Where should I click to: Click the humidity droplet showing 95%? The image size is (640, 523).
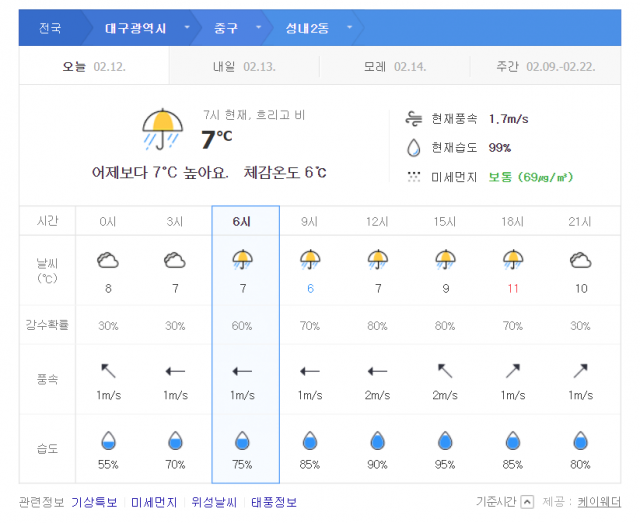point(445,441)
